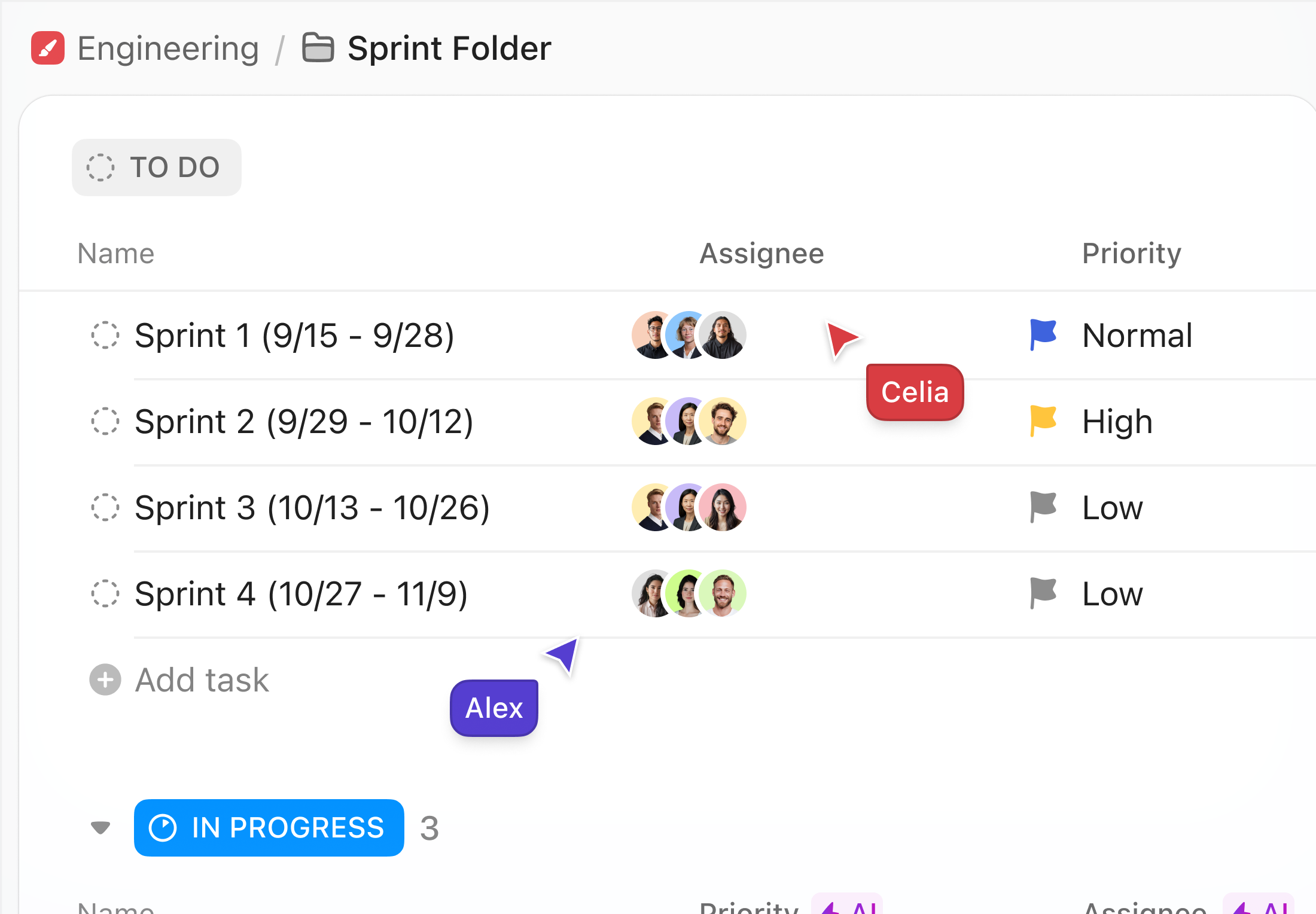This screenshot has height=914, width=1316.
Task: Open the Name column header
Action: pos(115,252)
